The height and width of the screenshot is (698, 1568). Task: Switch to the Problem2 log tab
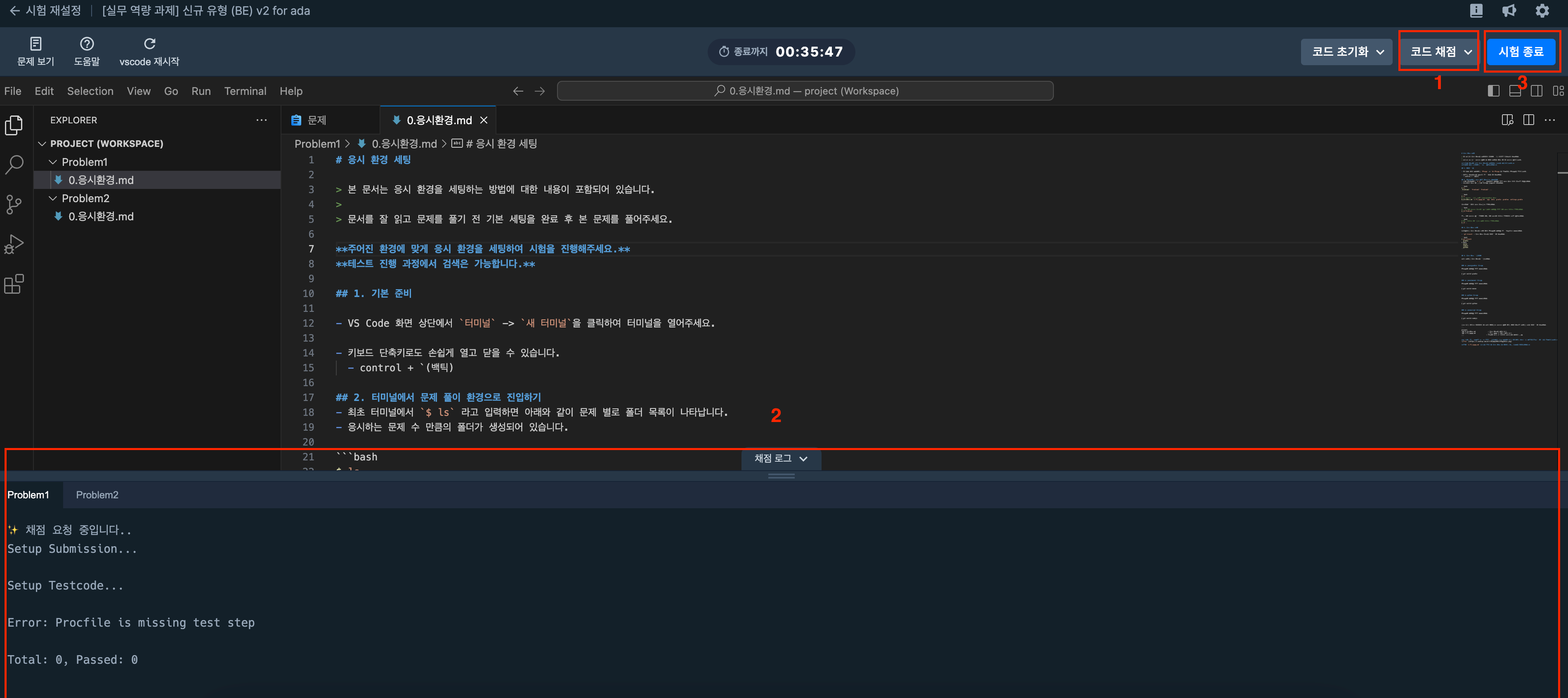97,495
